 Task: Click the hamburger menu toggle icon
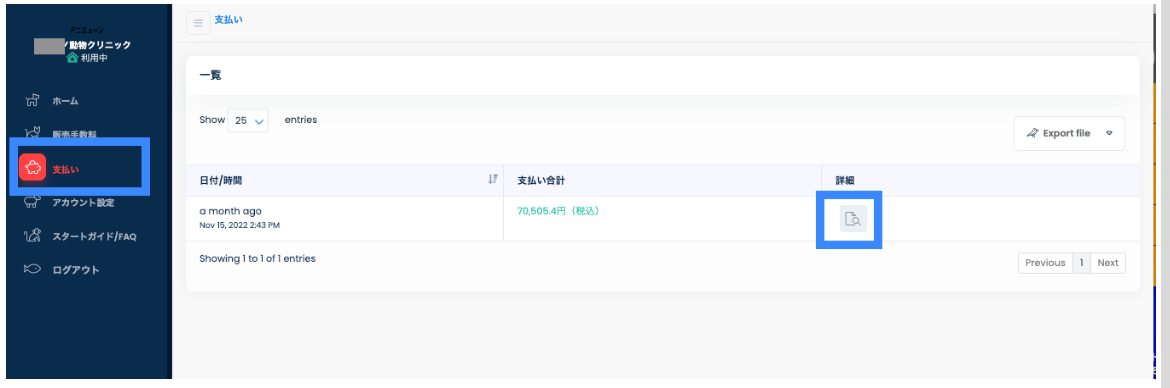point(198,22)
